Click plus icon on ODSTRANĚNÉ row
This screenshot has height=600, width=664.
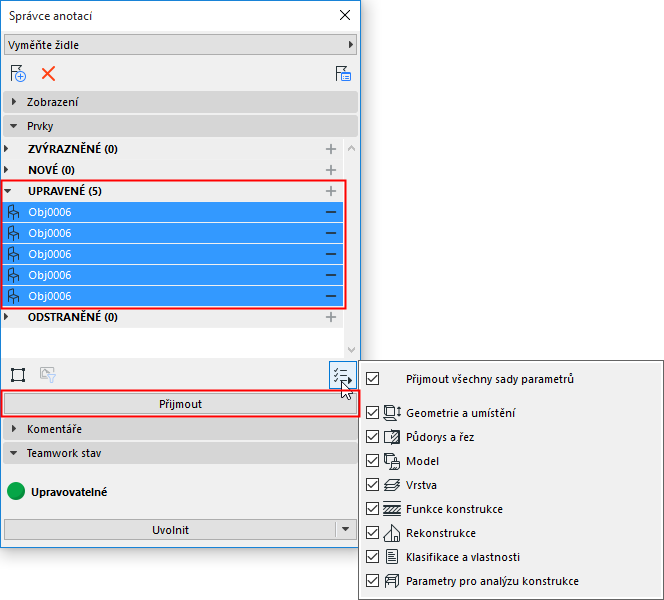tap(331, 317)
